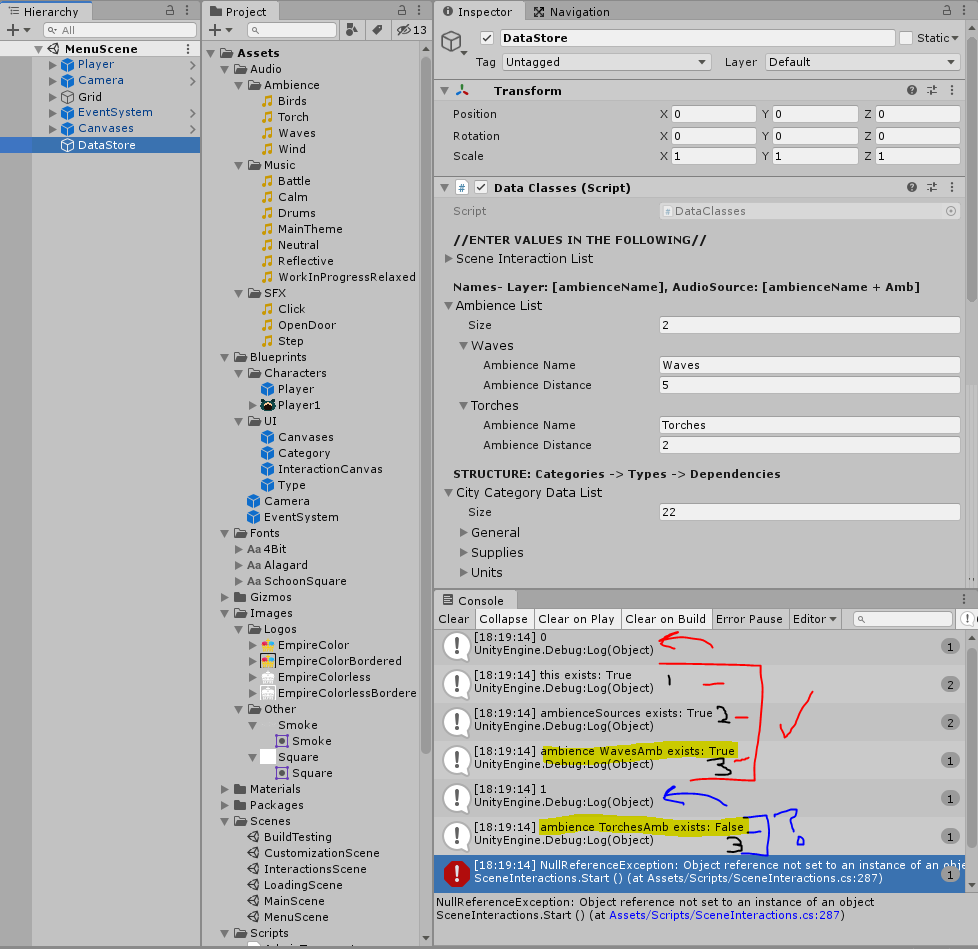Switch to the Navigation tab
Image resolution: width=978 pixels, height=949 pixels.
pos(571,11)
